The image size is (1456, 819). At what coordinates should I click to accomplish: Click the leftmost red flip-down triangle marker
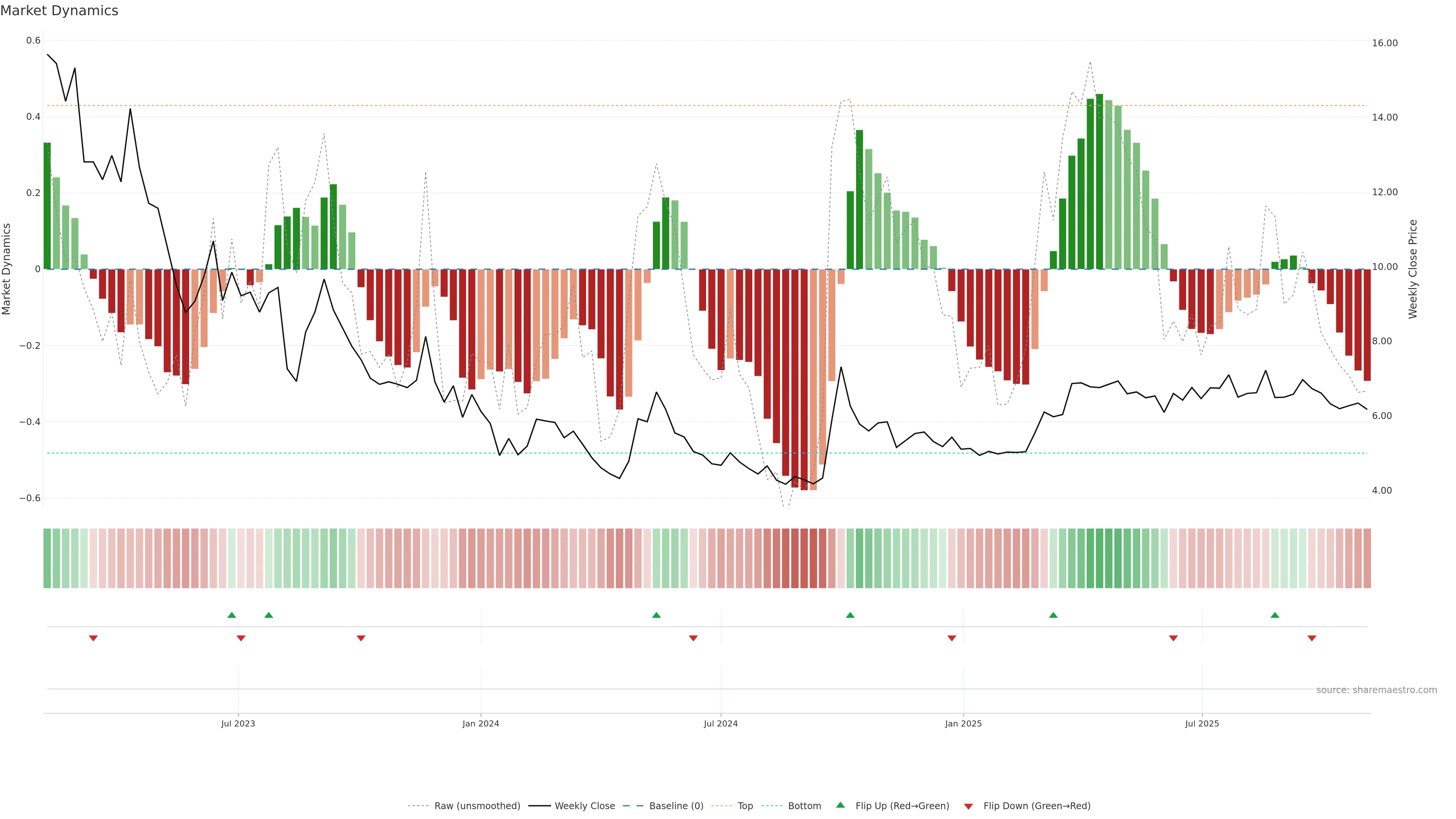93,638
